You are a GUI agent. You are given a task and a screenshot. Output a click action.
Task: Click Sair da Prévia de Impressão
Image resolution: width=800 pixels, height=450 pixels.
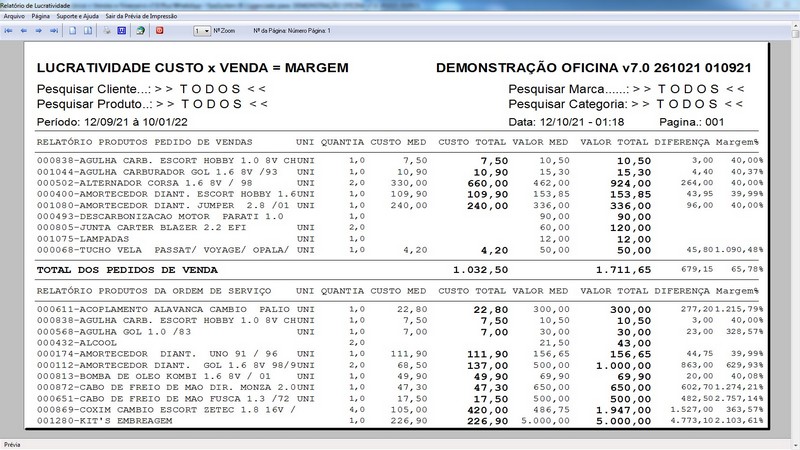coord(141,16)
